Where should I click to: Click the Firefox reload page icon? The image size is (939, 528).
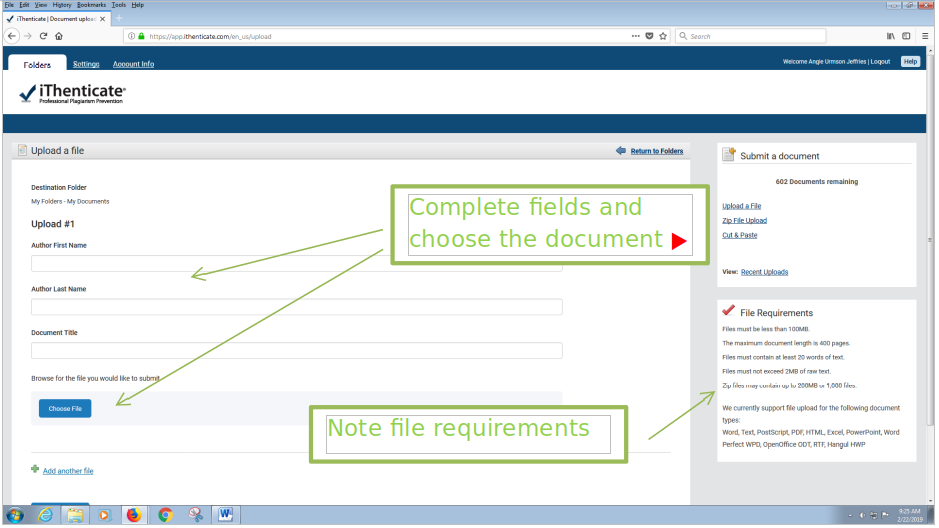pyautogui.click(x=43, y=36)
